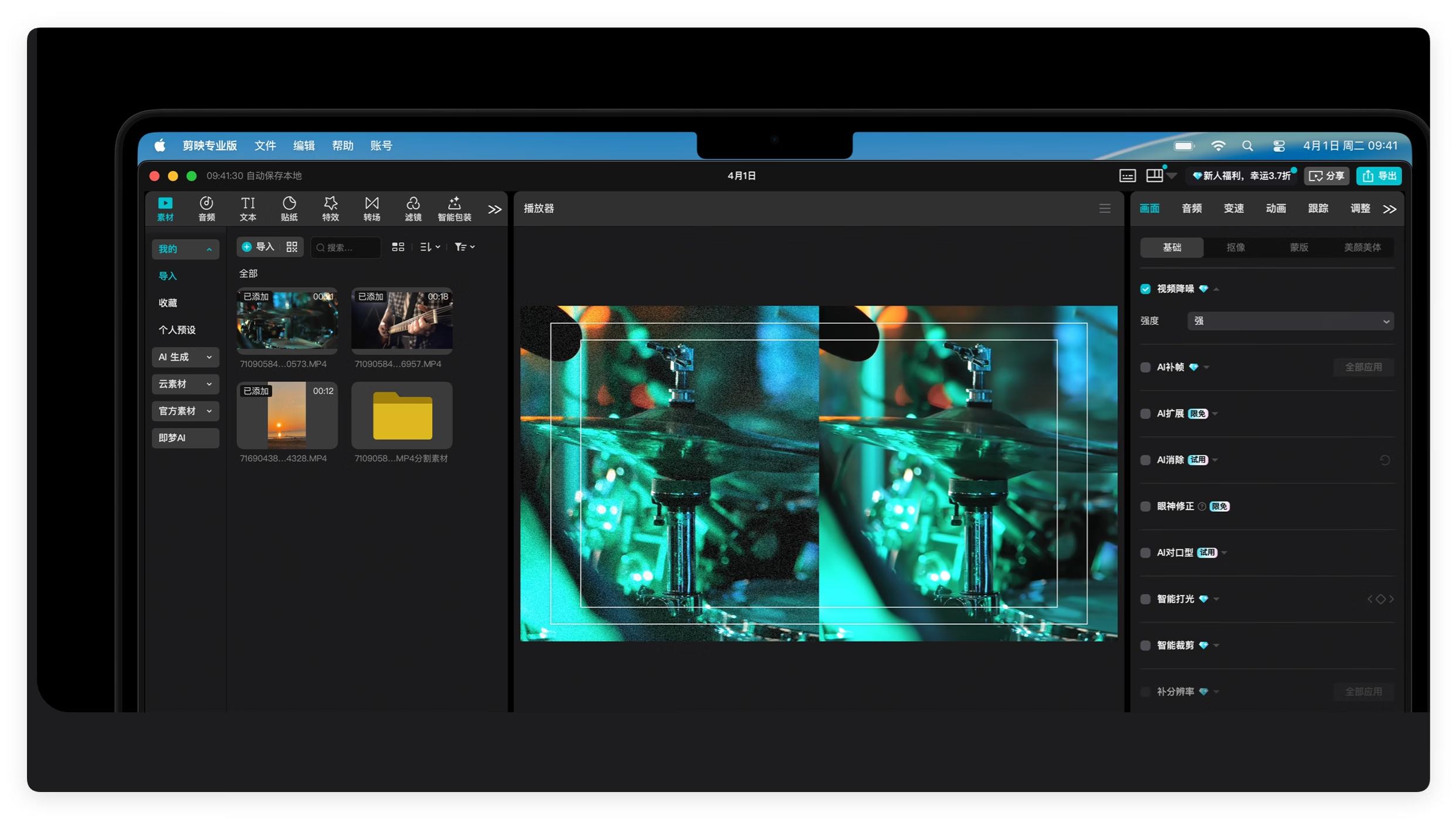Click the 滤镜 filters icon

(x=413, y=209)
